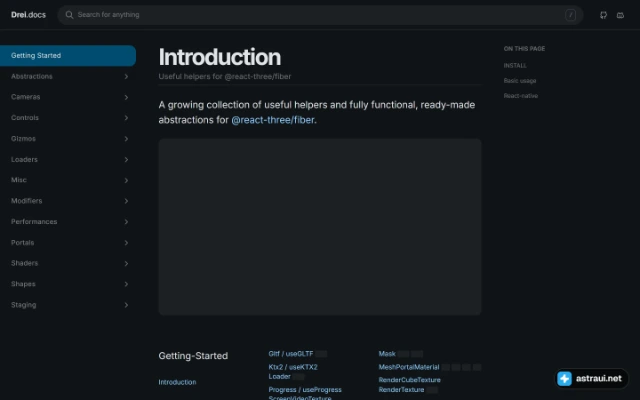Jump to React-native section
The height and width of the screenshot is (400, 640).
[520, 96]
